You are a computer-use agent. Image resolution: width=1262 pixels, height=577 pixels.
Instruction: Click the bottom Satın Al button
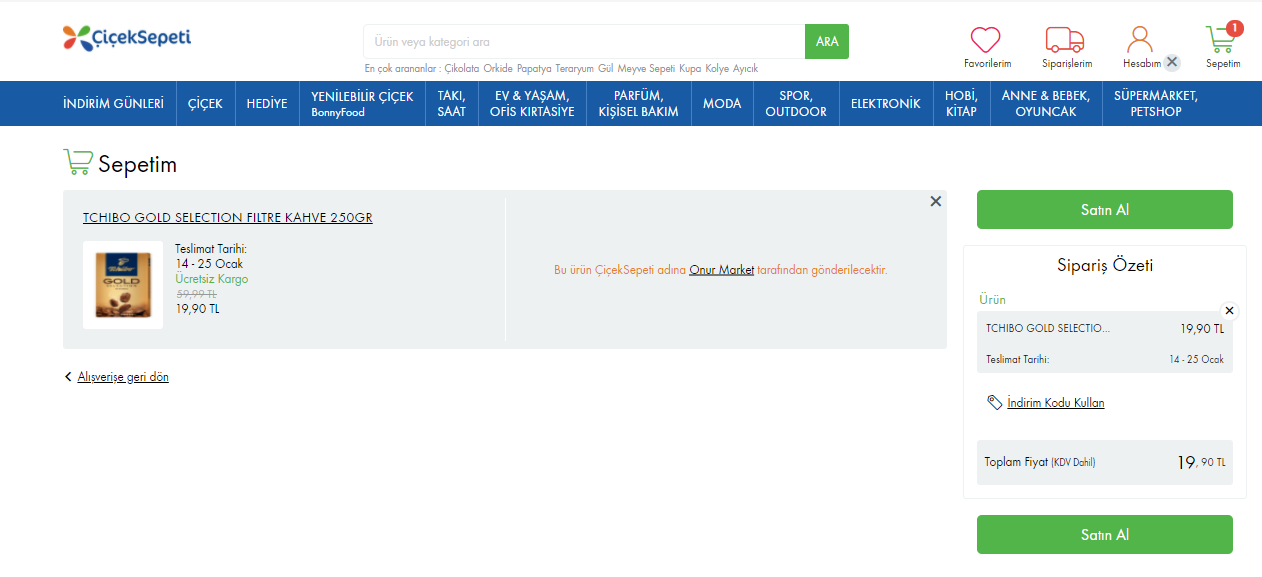tap(1105, 535)
